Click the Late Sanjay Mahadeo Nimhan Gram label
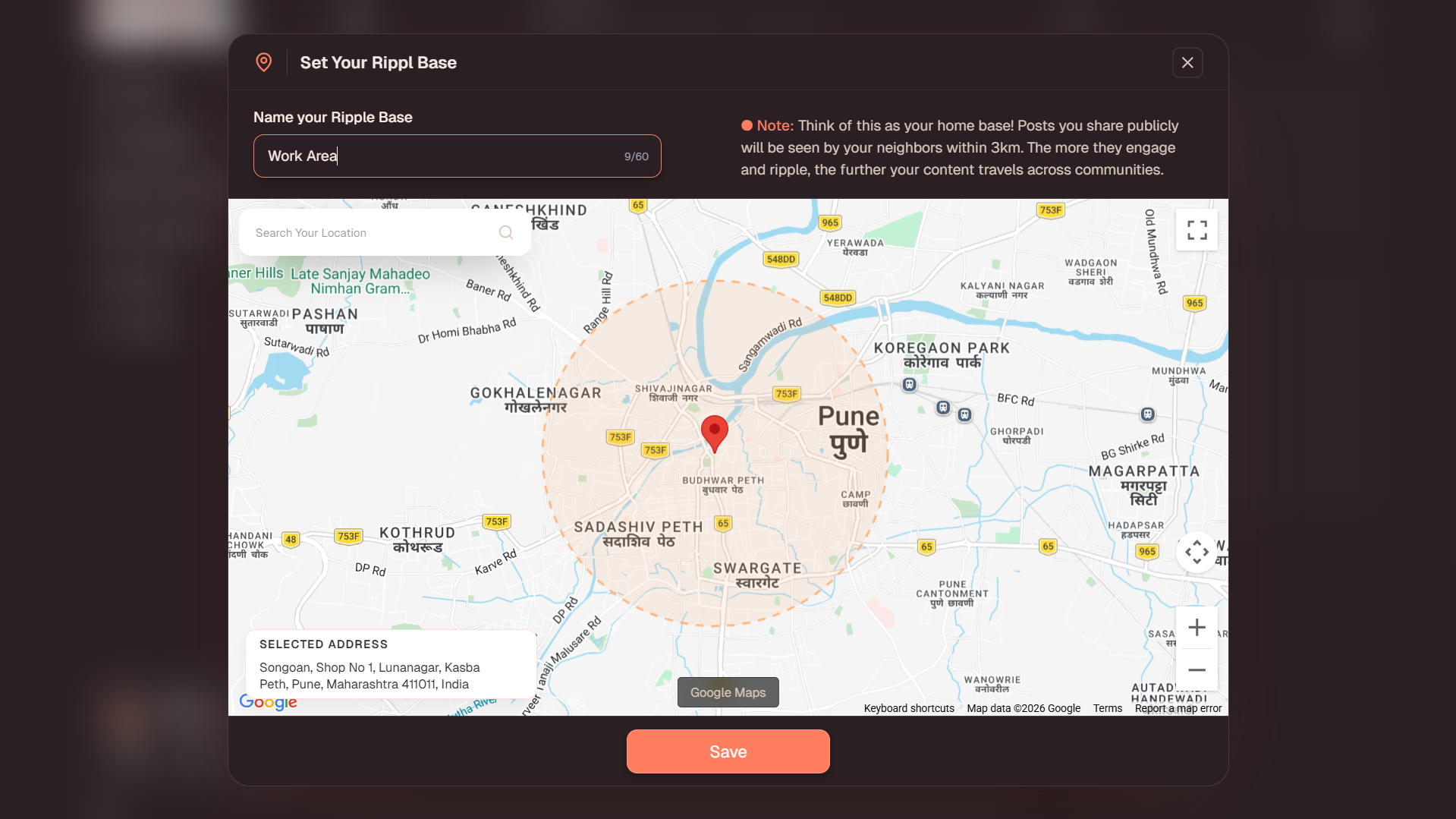This screenshot has width=1456, height=819. (360, 281)
